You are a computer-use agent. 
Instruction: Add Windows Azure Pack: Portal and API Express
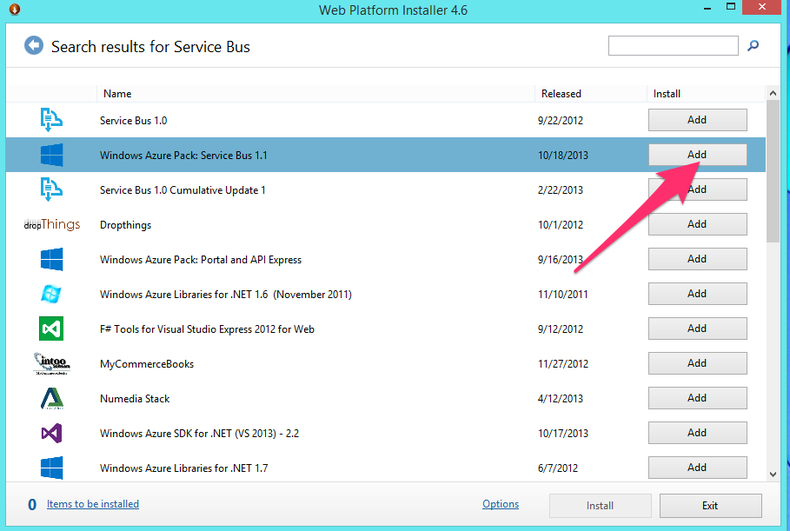tap(697, 259)
